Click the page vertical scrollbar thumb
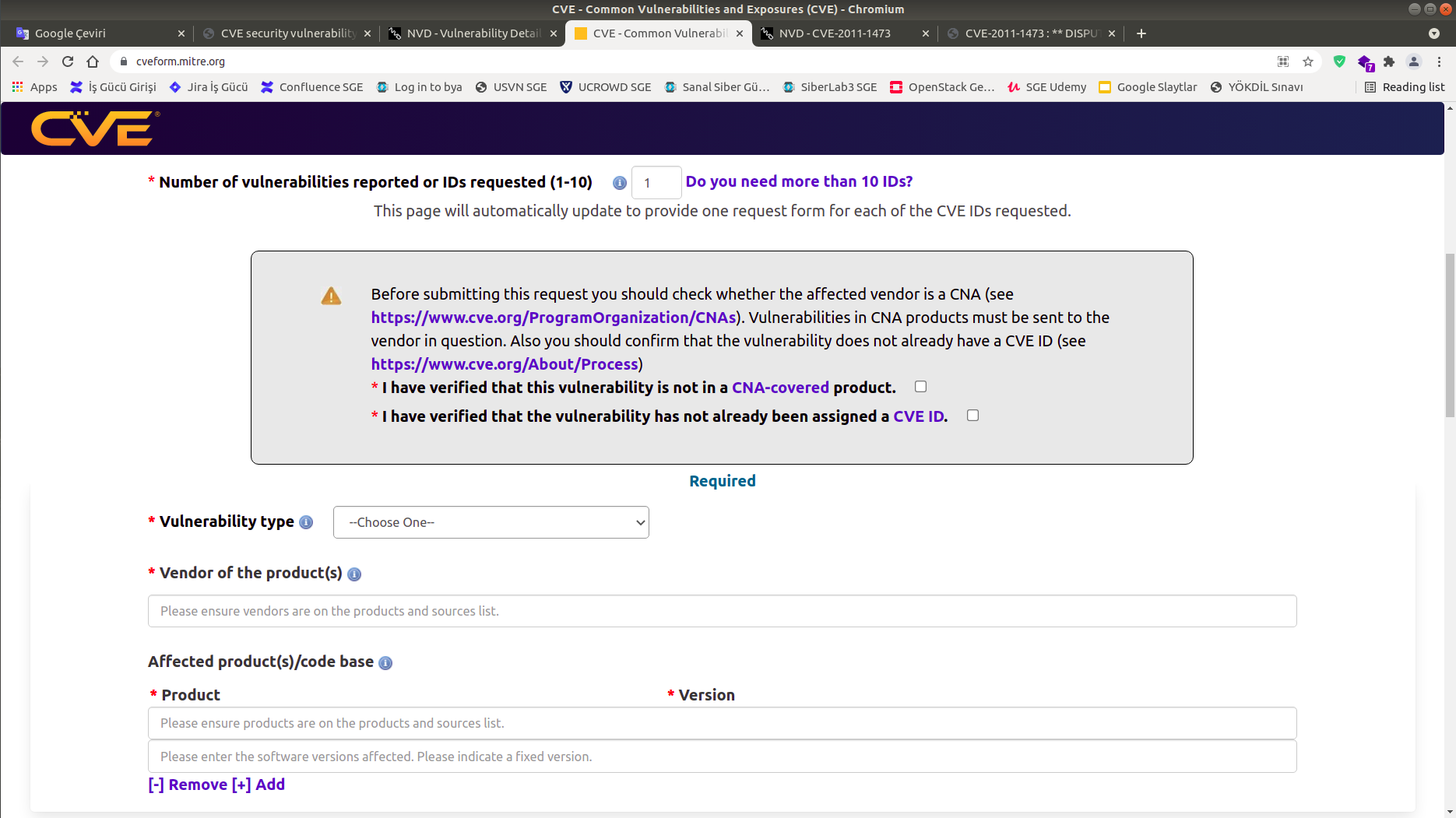Image resolution: width=1456 pixels, height=818 pixels. [1450, 335]
